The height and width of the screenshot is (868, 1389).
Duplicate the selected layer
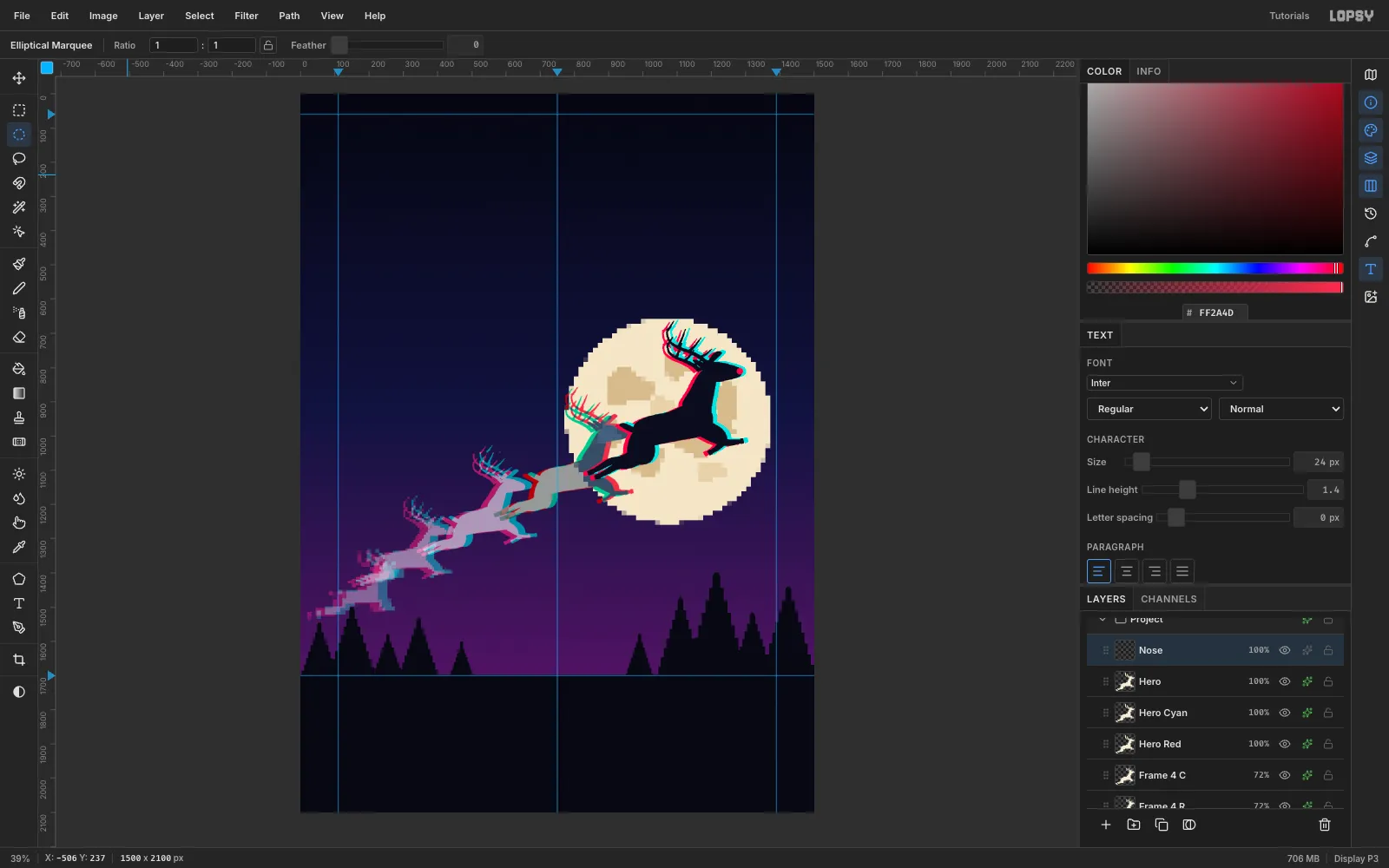point(1162,825)
